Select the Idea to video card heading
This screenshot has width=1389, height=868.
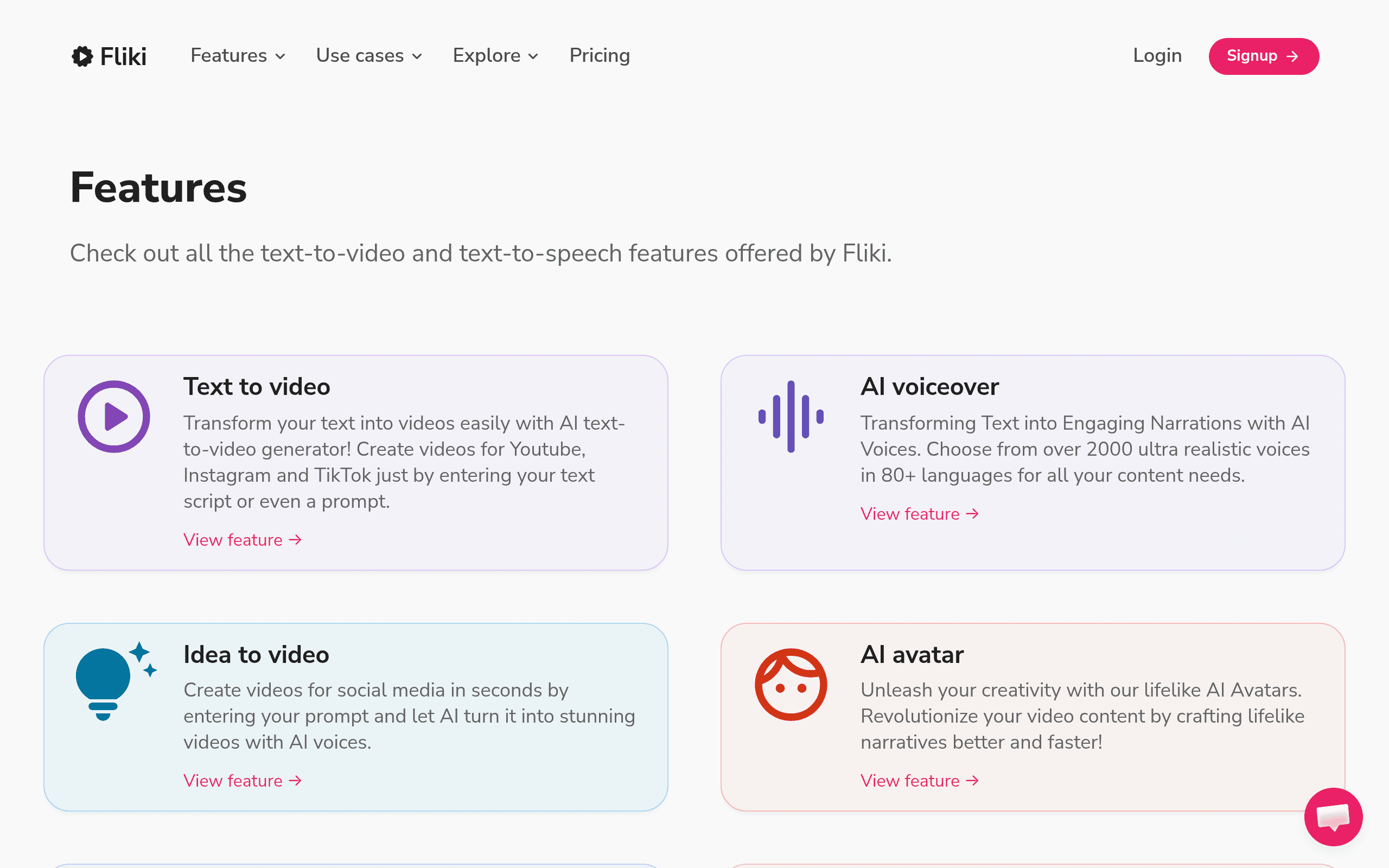tap(256, 654)
